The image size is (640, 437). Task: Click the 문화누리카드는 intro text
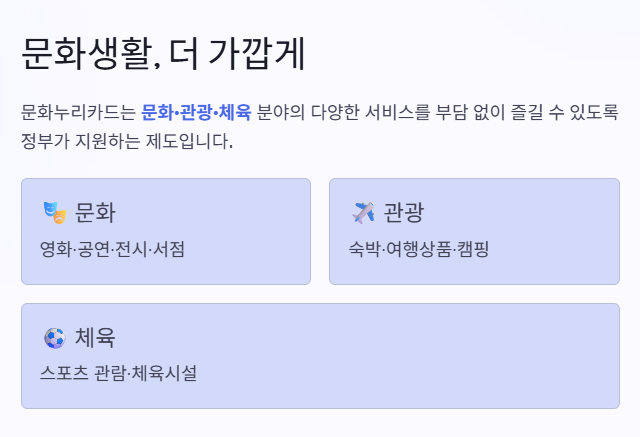pyautogui.click(x=78, y=112)
